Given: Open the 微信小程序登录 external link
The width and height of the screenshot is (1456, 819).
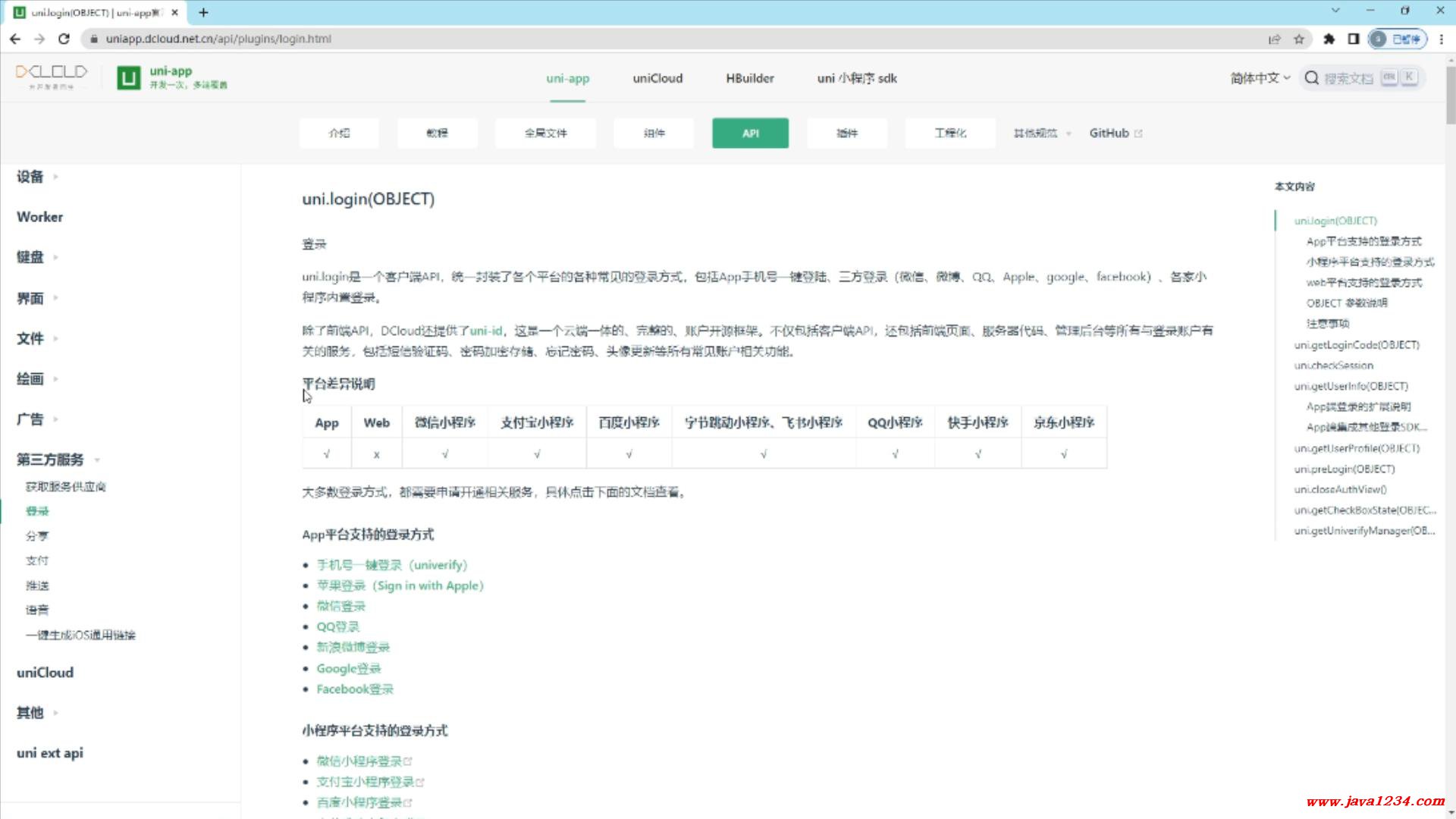Looking at the screenshot, I should tap(364, 761).
